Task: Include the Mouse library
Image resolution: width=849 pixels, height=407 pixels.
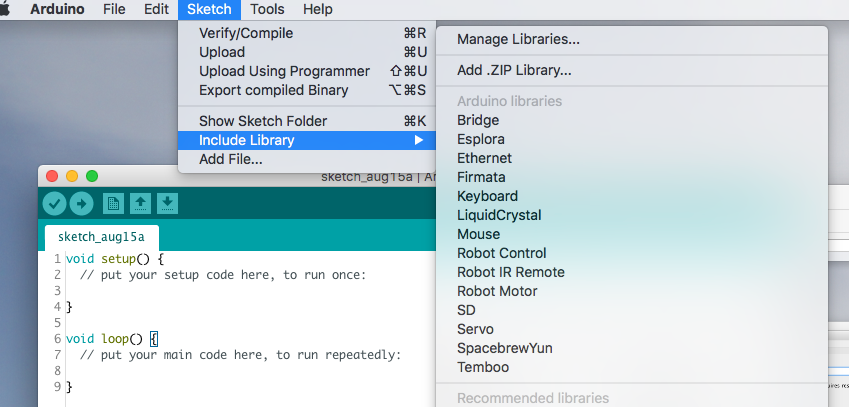Action: point(632,234)
